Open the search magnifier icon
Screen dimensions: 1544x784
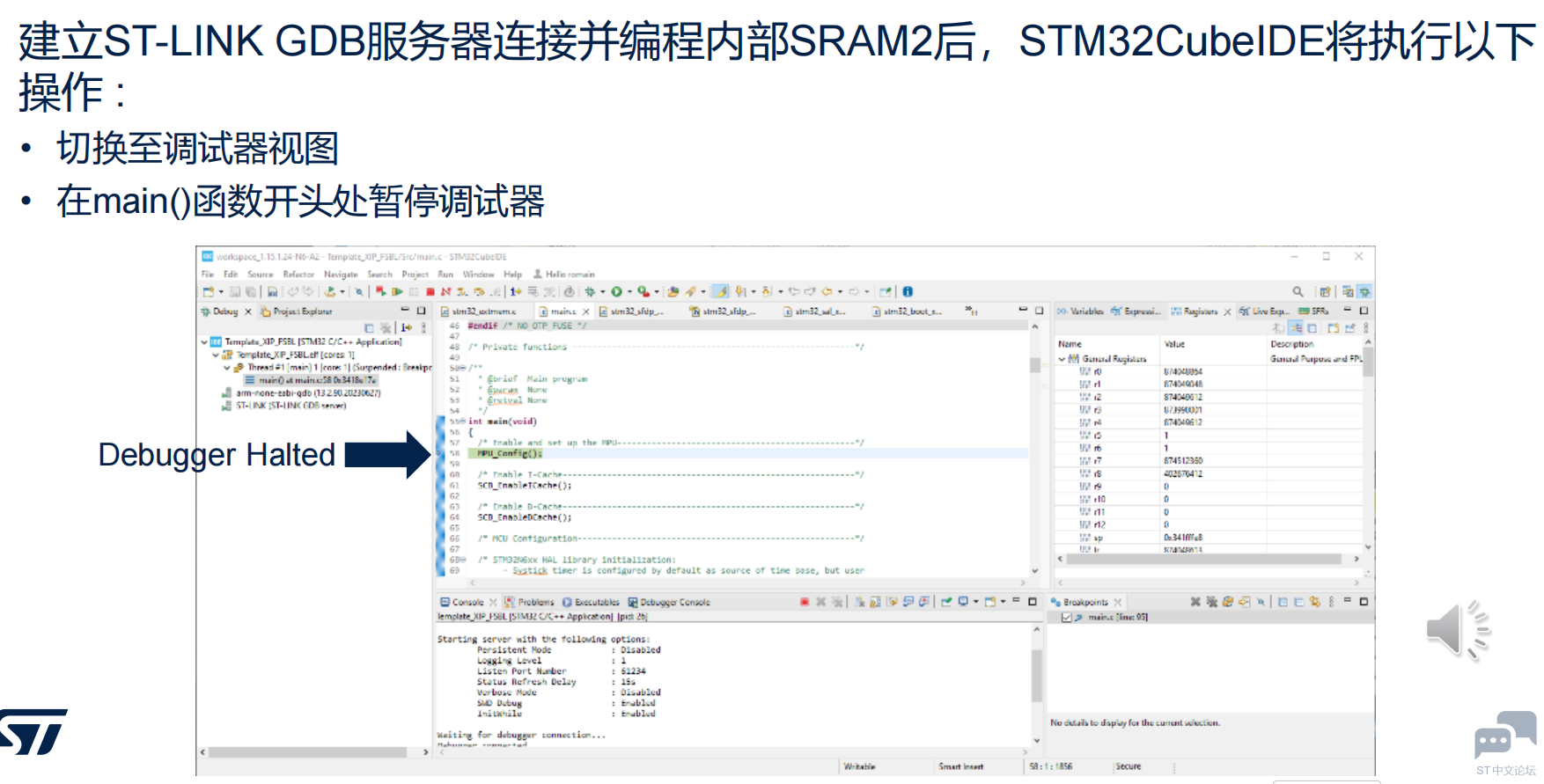pyautogui.click(x=1298, y=291)
